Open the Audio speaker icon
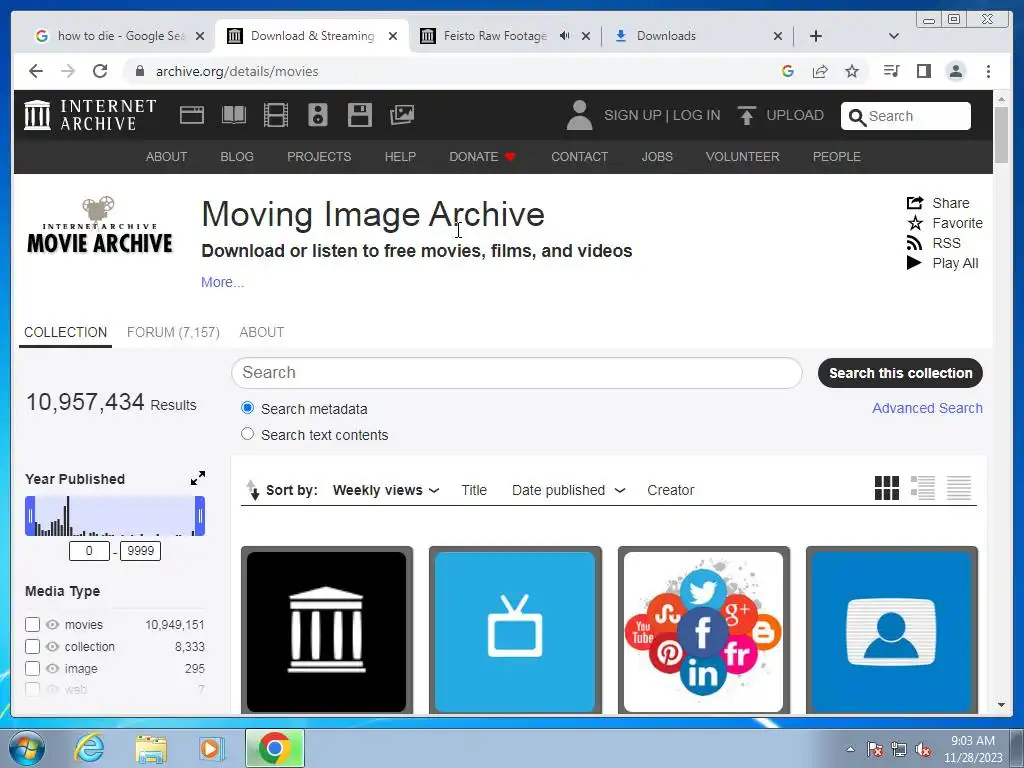Image resolution: width=1024 pixels, height=768 pixels. tap(318, 115)
